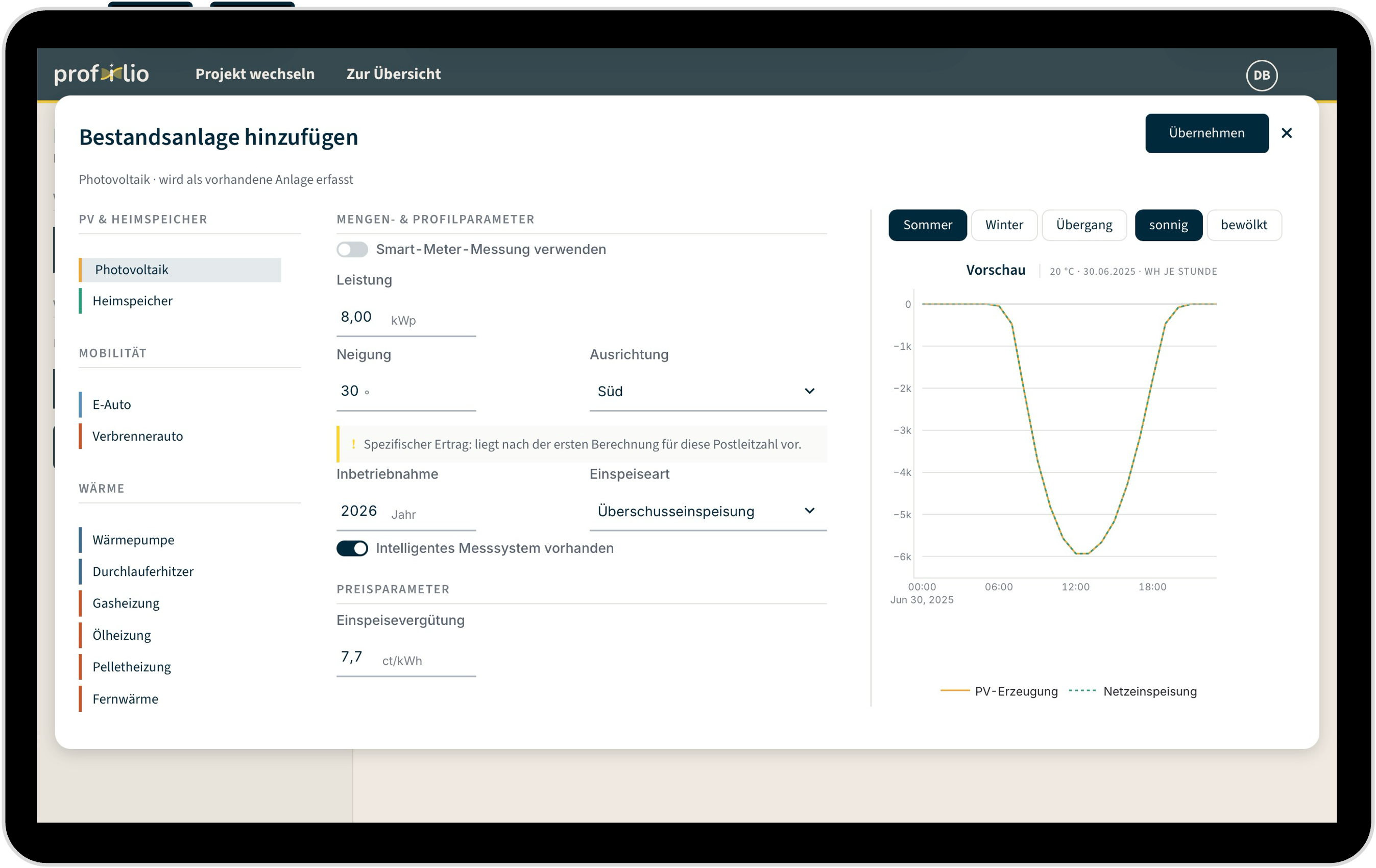Screen dimensions: 1376x868
Task: Expand the Einspeiseart Überschusseinspeisung dropdown
Action: 708,511
